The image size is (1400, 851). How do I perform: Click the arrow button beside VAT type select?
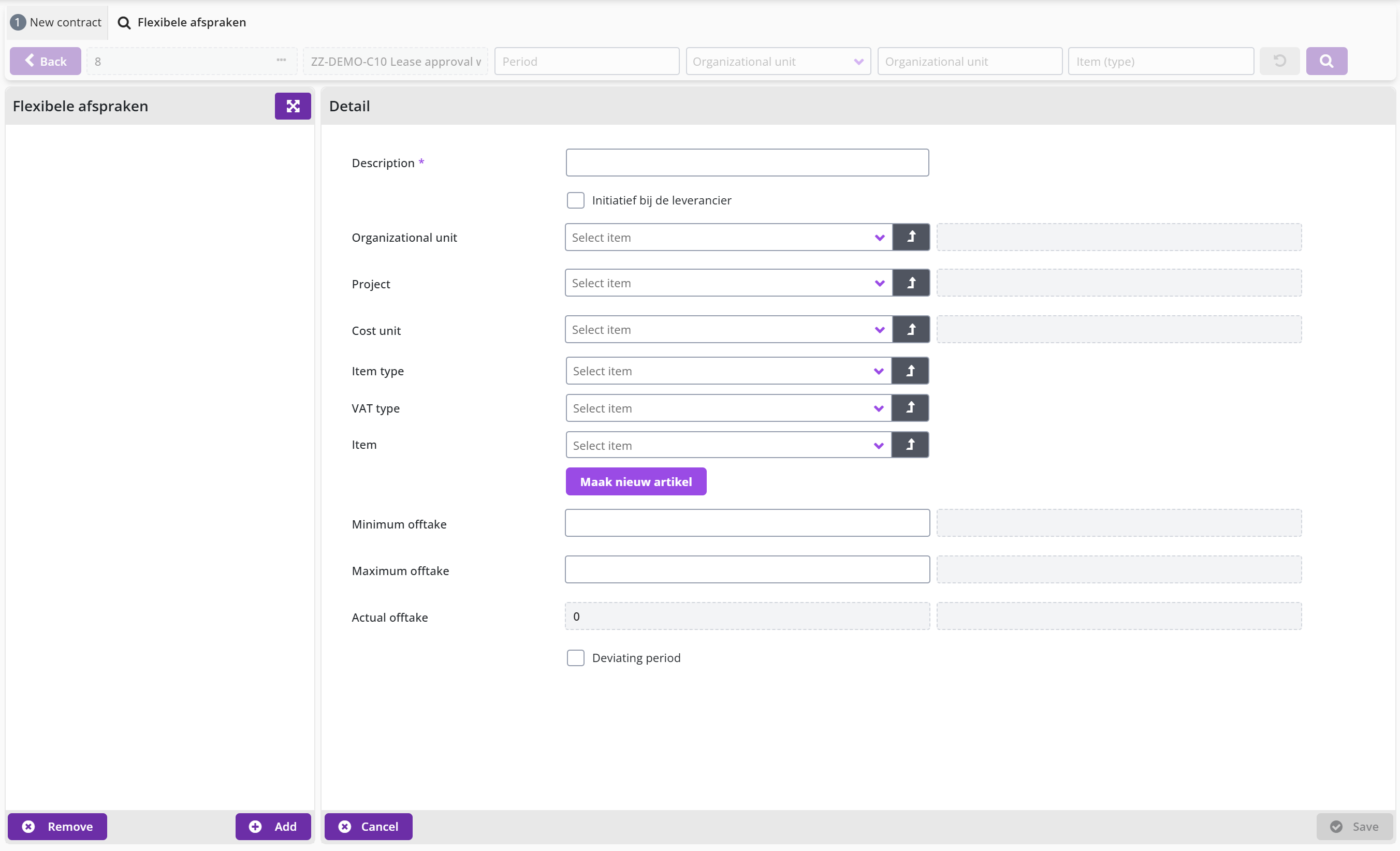pyautogui.click(x=910, y=408)
